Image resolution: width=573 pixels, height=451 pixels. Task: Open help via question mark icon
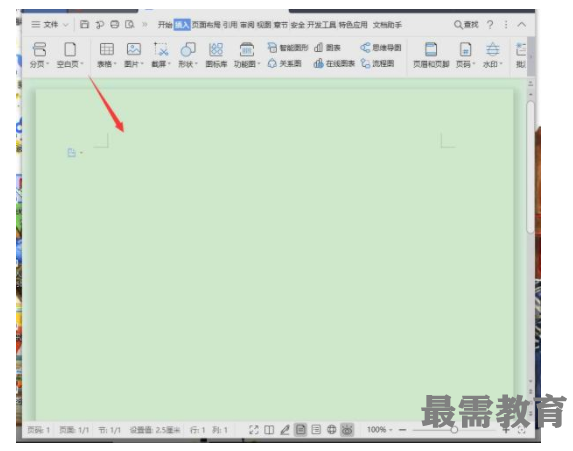490,24
